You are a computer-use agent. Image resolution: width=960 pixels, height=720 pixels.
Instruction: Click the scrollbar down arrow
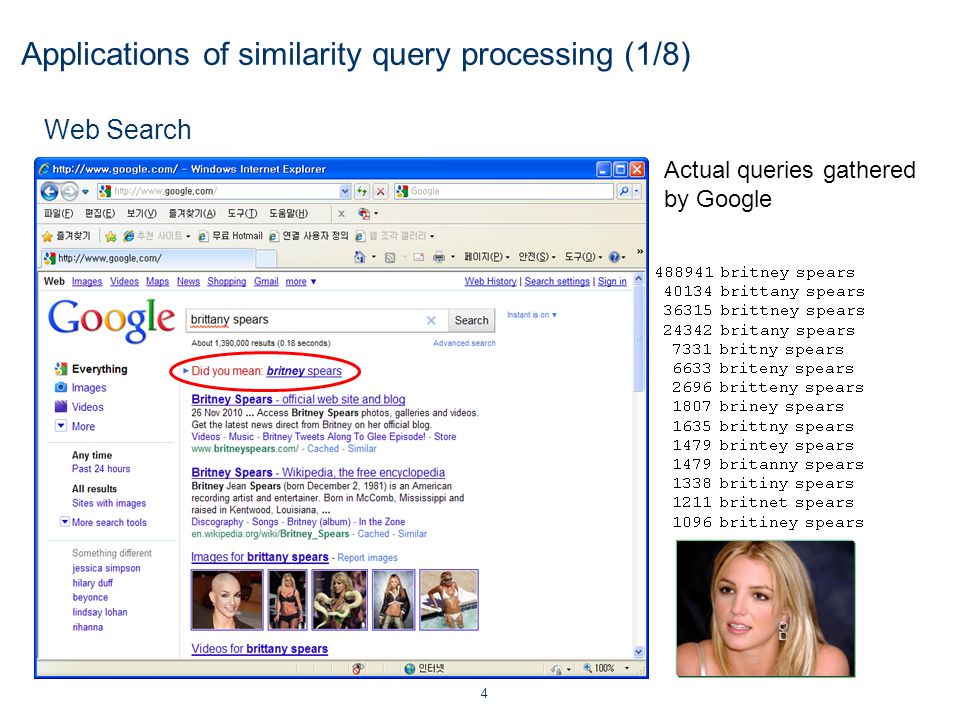[639, 652]
